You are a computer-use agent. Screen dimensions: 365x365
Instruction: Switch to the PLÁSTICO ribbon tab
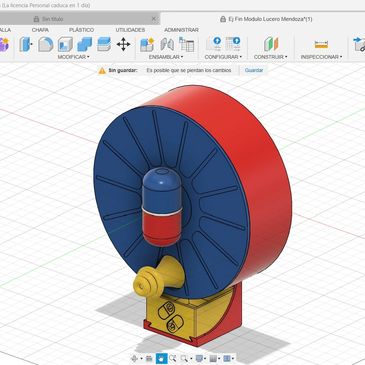(81, 30)
